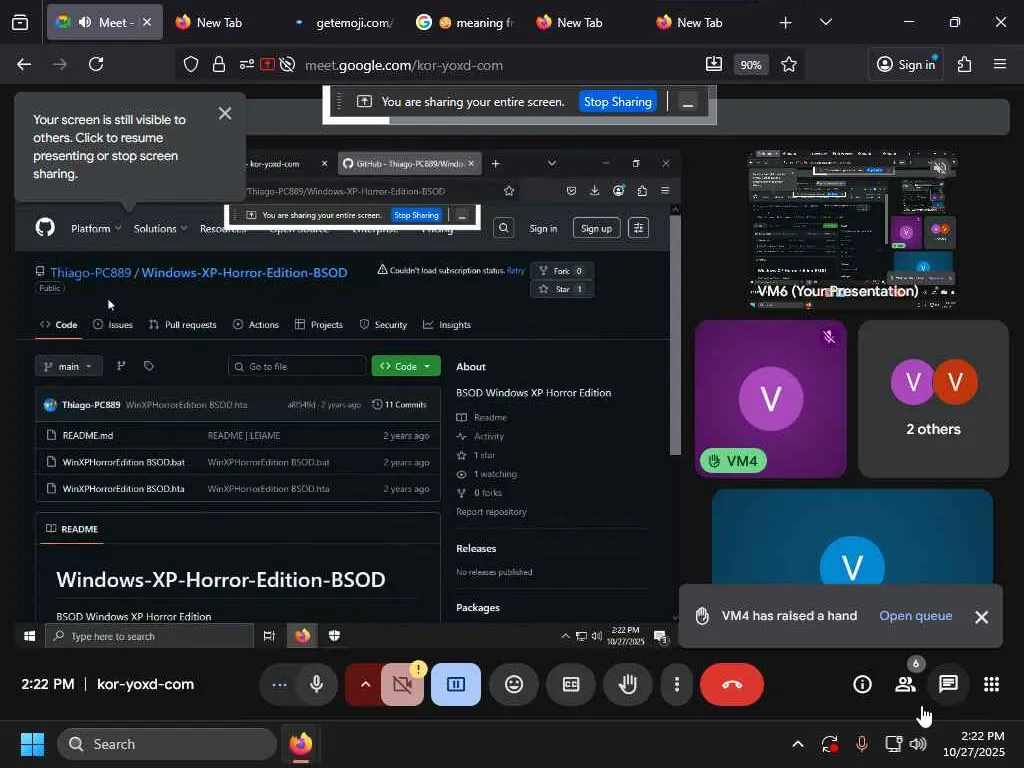The width and height of the screenshot is (1024, 768).
Task: Click the Solutions menu in shared GitHub page
Action: point(161,229)
